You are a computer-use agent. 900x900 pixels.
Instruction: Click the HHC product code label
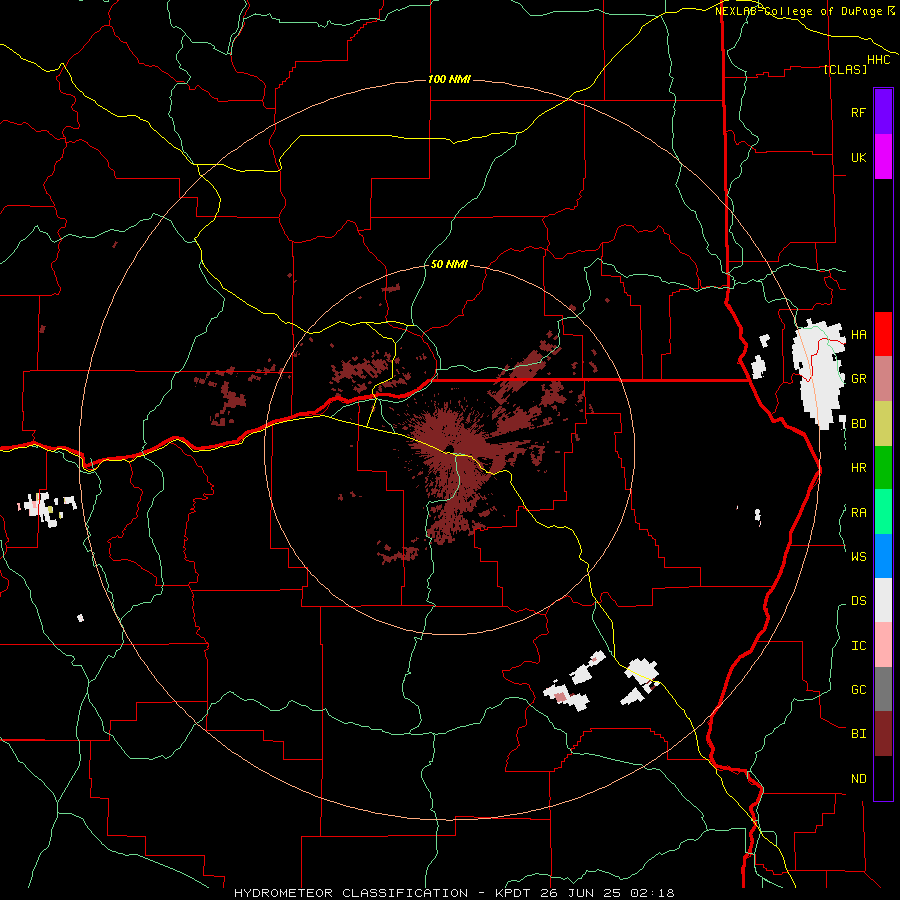point(879,60)
